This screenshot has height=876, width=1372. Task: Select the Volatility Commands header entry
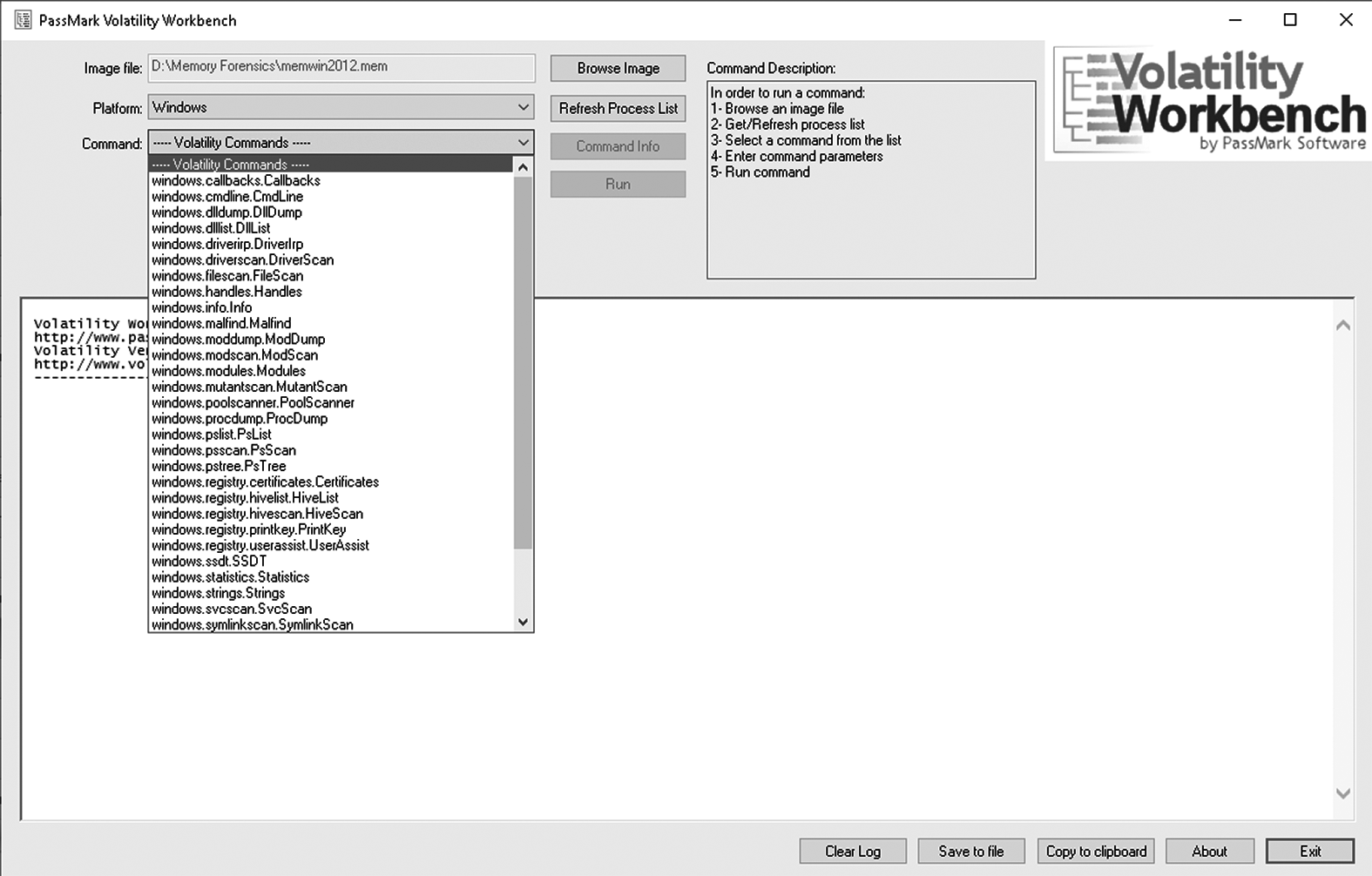[331, 165]
